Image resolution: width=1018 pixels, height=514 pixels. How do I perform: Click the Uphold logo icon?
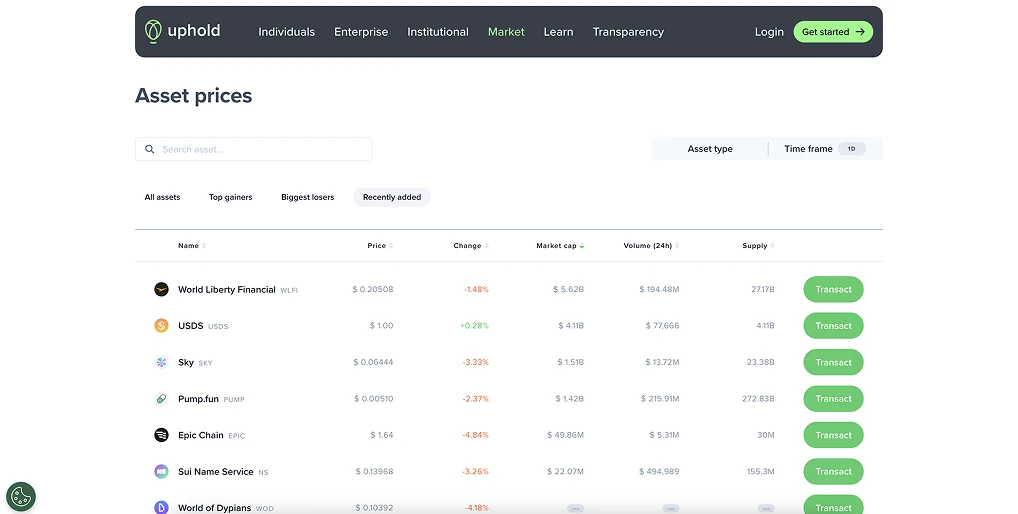(x=153, y=31)
